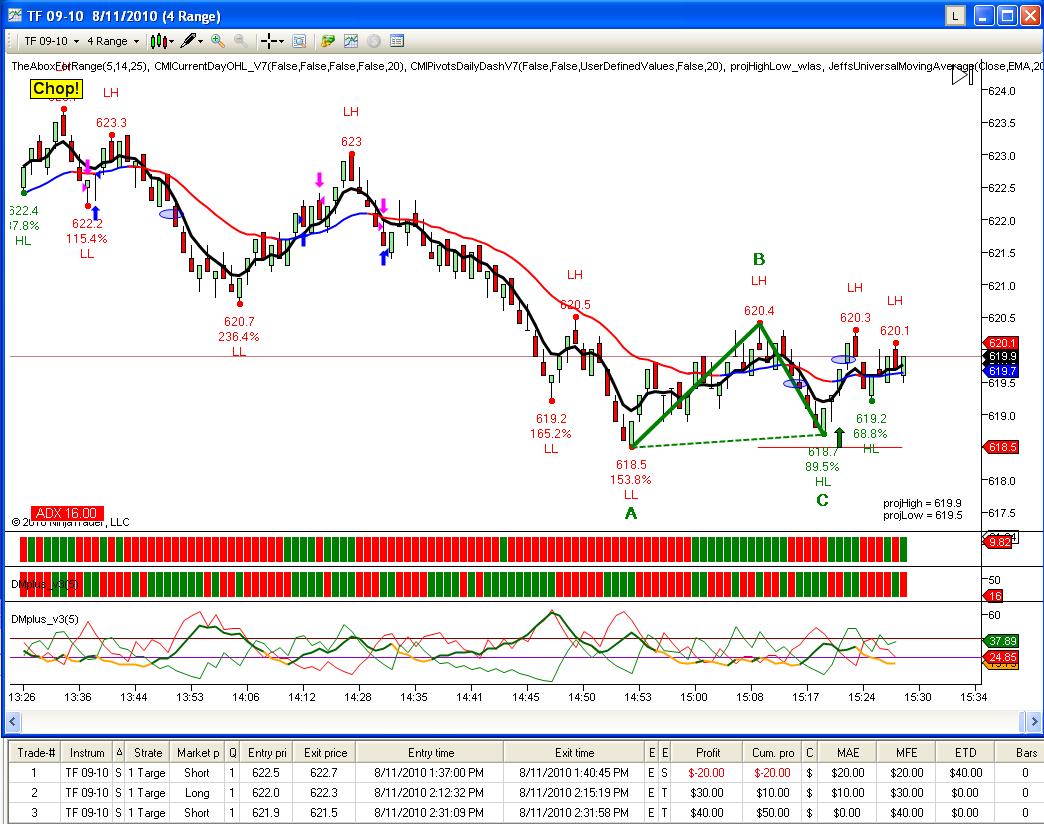Sort by the Profit column header
Screen dimensions: 1044x827
coord(708,753)
